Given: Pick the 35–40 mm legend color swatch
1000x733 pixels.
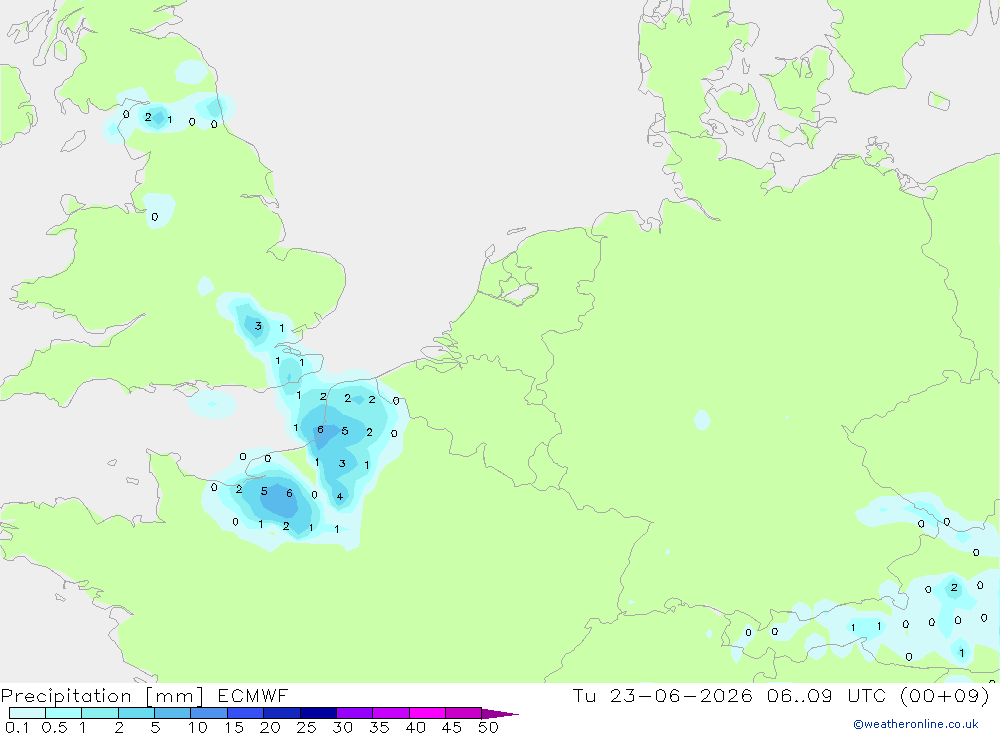Looking at the screenshot, I should point(391,713).
